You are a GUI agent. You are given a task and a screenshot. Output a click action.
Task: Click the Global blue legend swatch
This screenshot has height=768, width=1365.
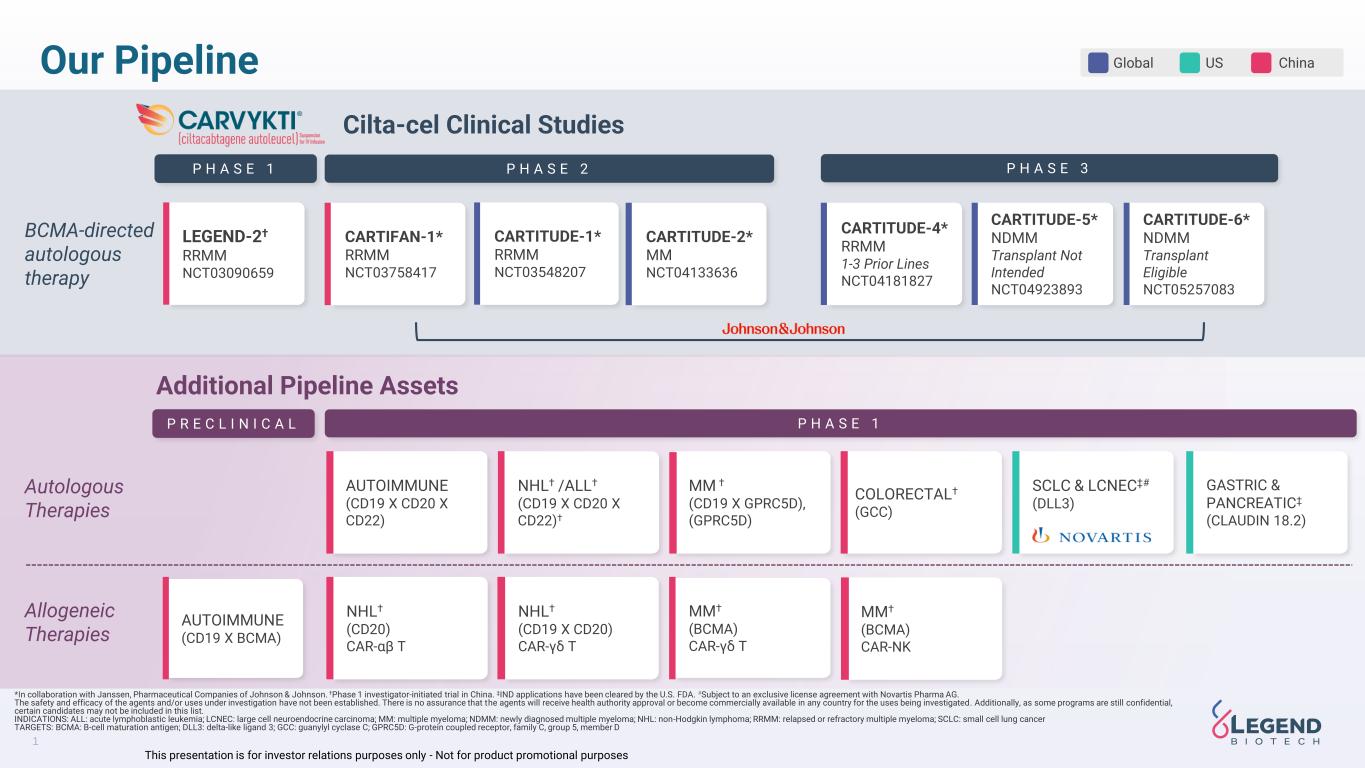point(1098,63)
